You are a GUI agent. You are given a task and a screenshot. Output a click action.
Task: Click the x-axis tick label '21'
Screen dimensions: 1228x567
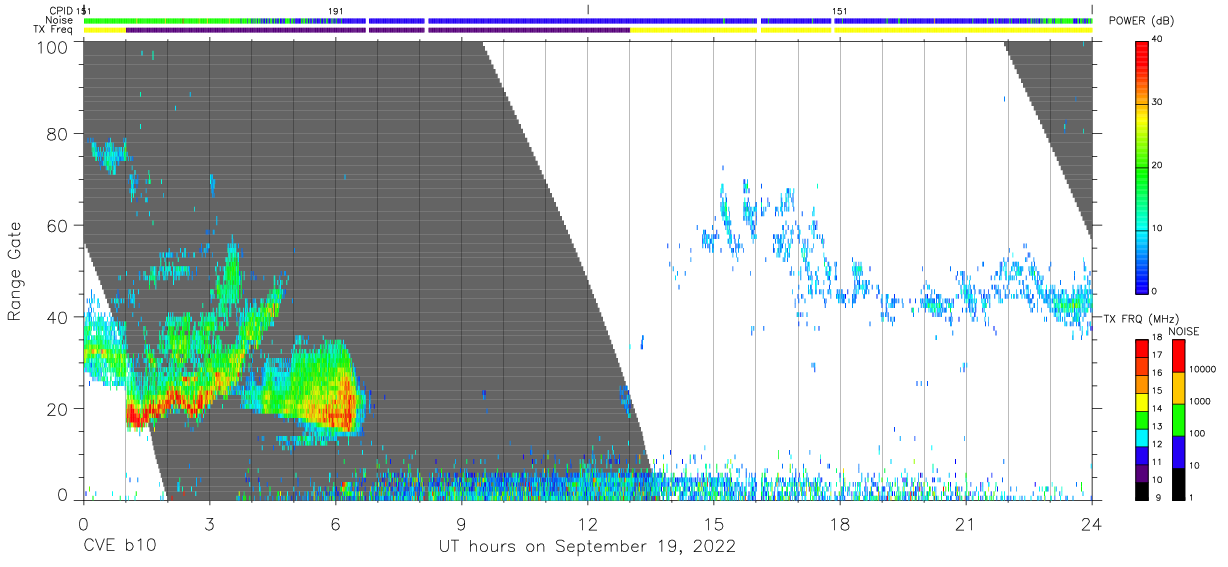click(965, 524)
